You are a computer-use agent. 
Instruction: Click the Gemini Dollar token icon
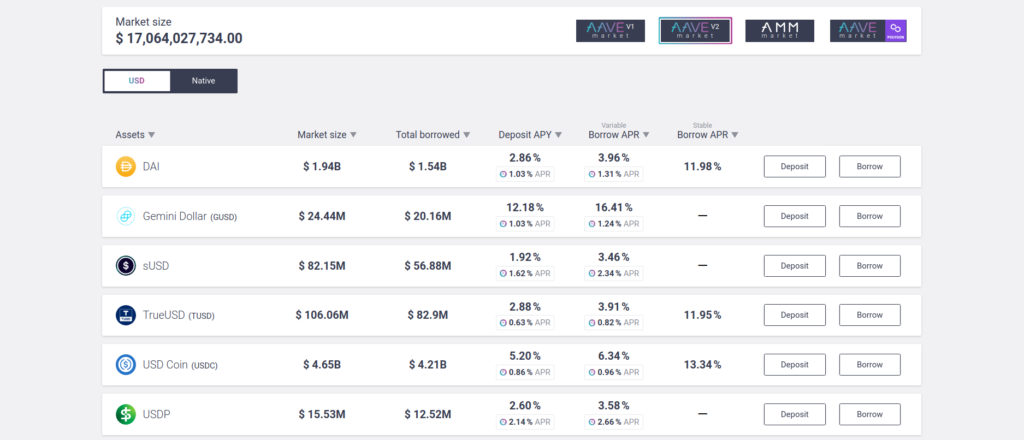coord(126,216)
